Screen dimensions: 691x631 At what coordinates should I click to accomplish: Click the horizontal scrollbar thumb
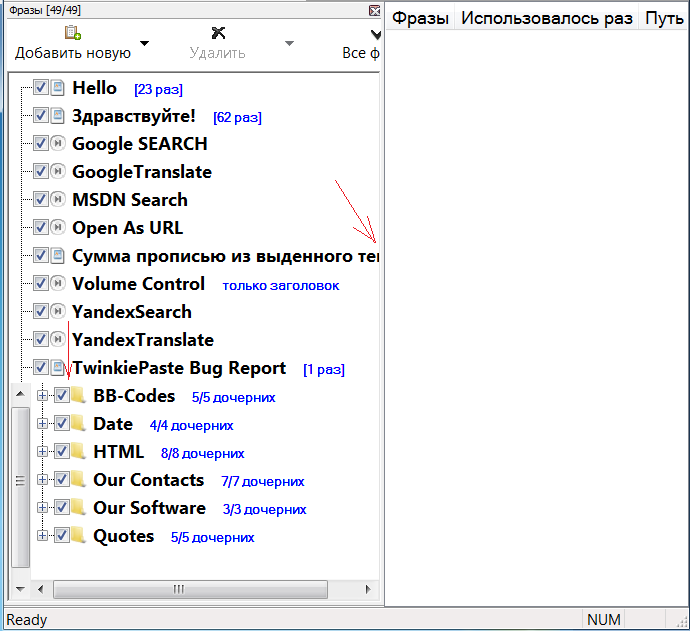point(190,589)
